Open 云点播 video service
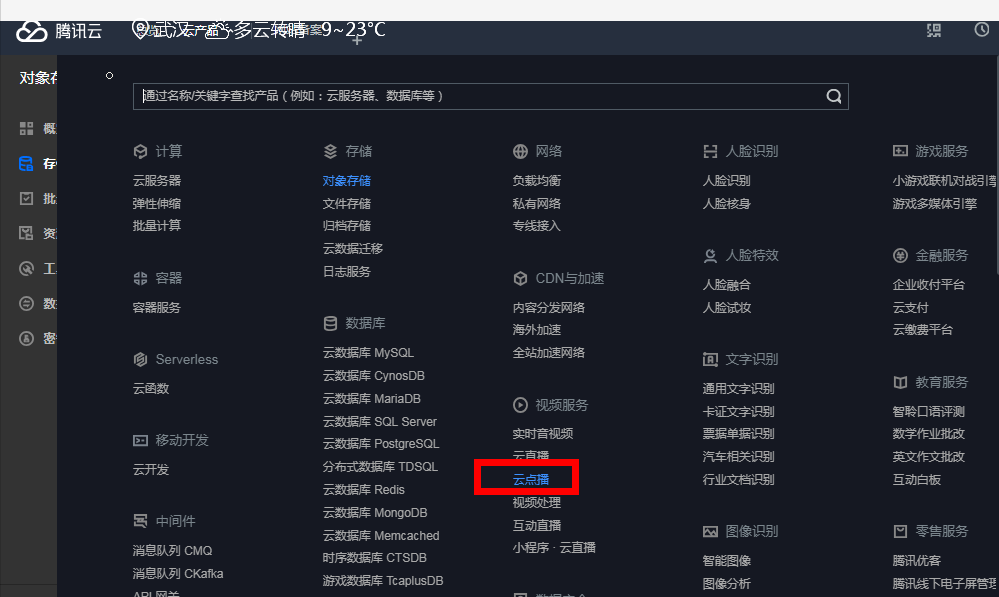999x597 pixels. [x=531, y=479]
